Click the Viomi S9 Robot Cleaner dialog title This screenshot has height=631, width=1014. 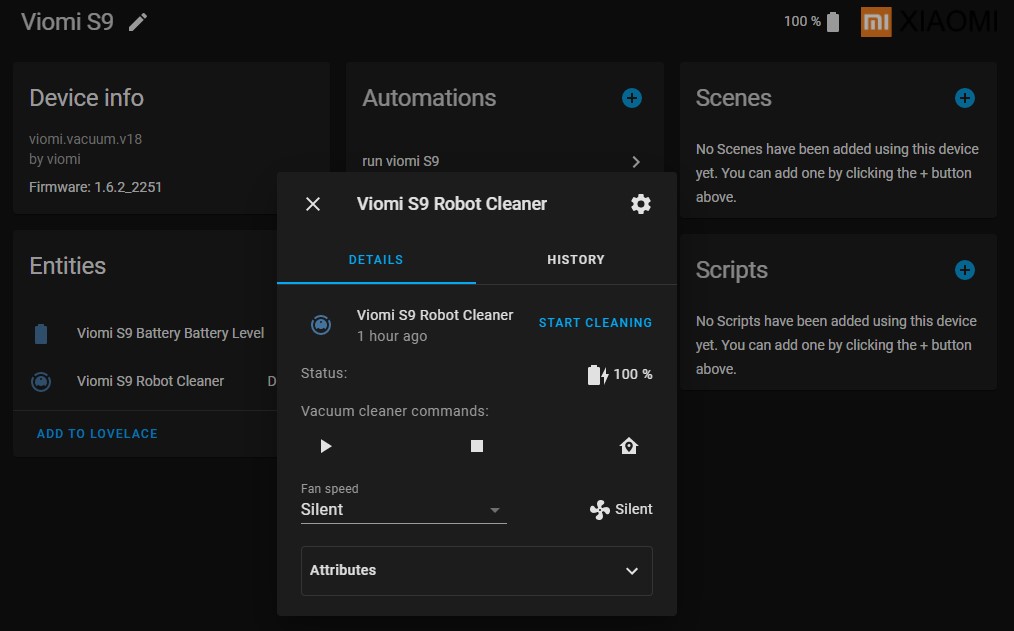[x=451, y=204]
